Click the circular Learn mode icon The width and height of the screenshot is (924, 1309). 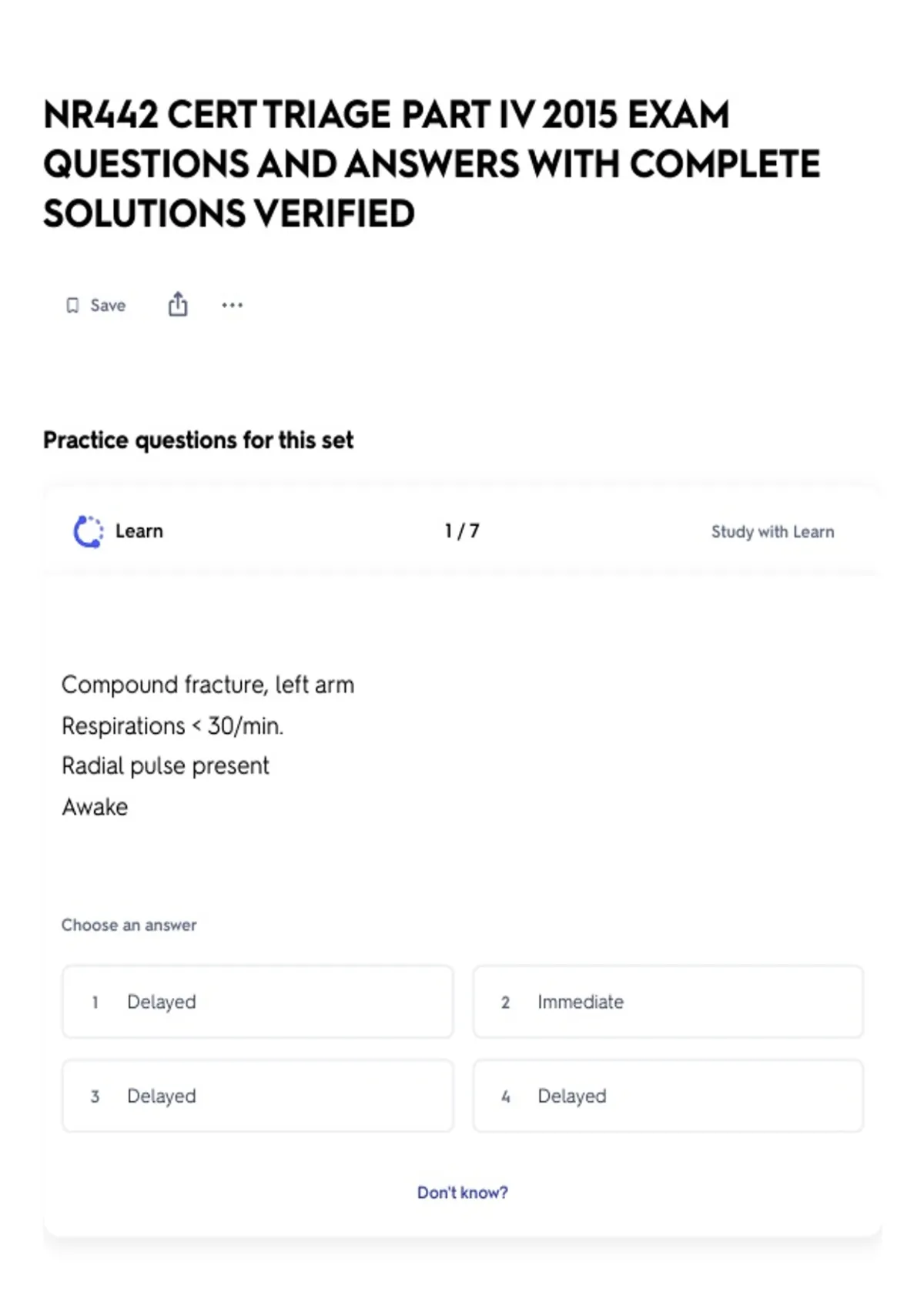[x=88, y=531]
